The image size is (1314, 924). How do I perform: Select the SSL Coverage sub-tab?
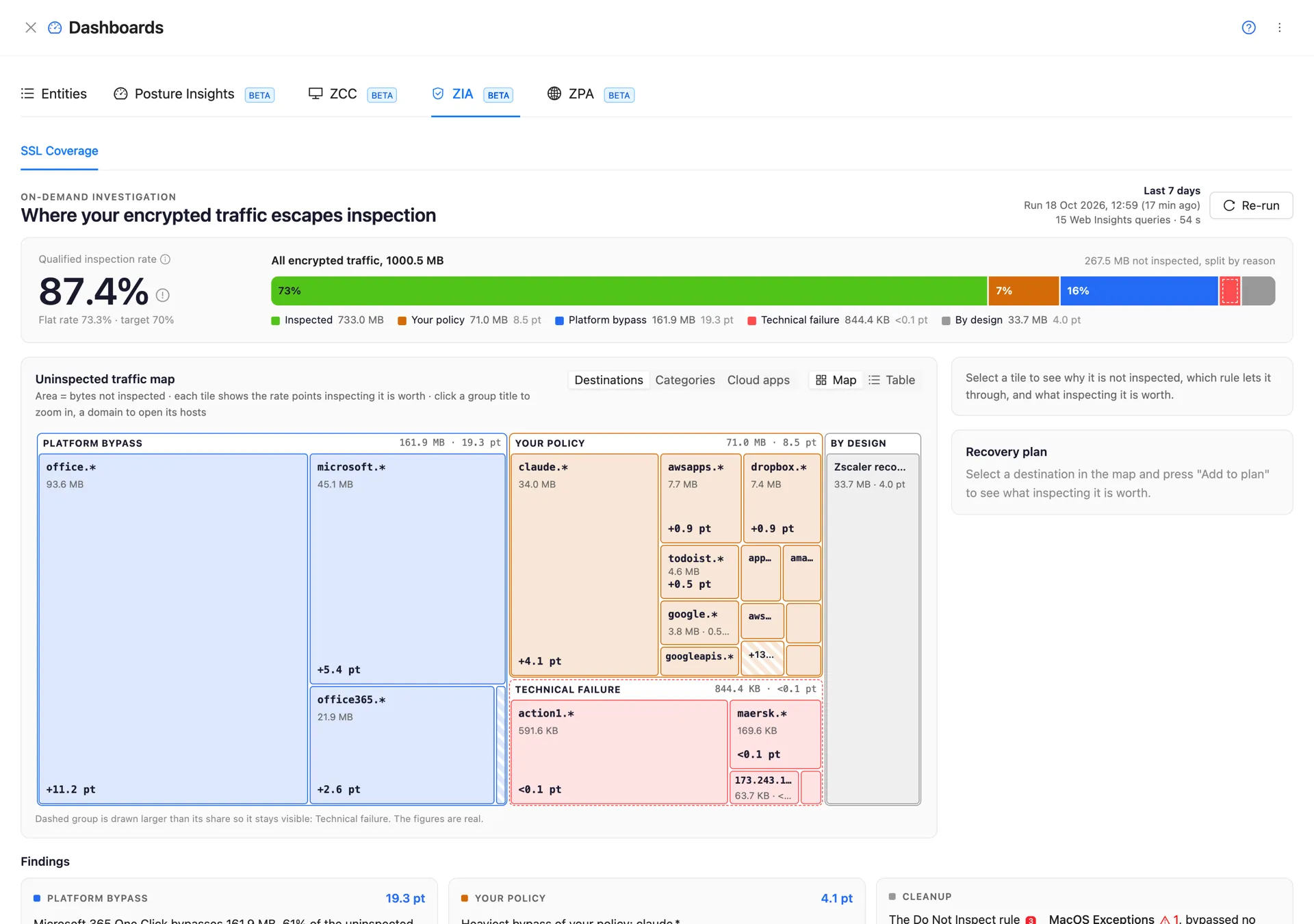coord(60,151)
